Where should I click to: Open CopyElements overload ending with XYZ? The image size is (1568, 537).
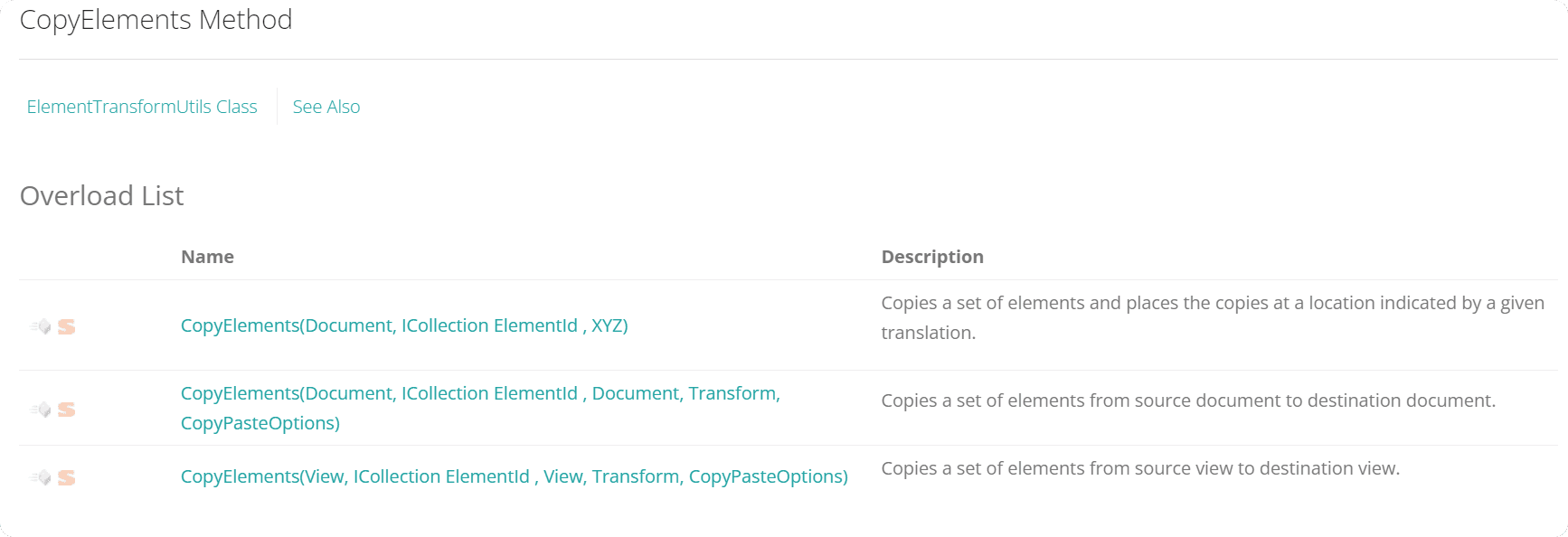point(404,325)
